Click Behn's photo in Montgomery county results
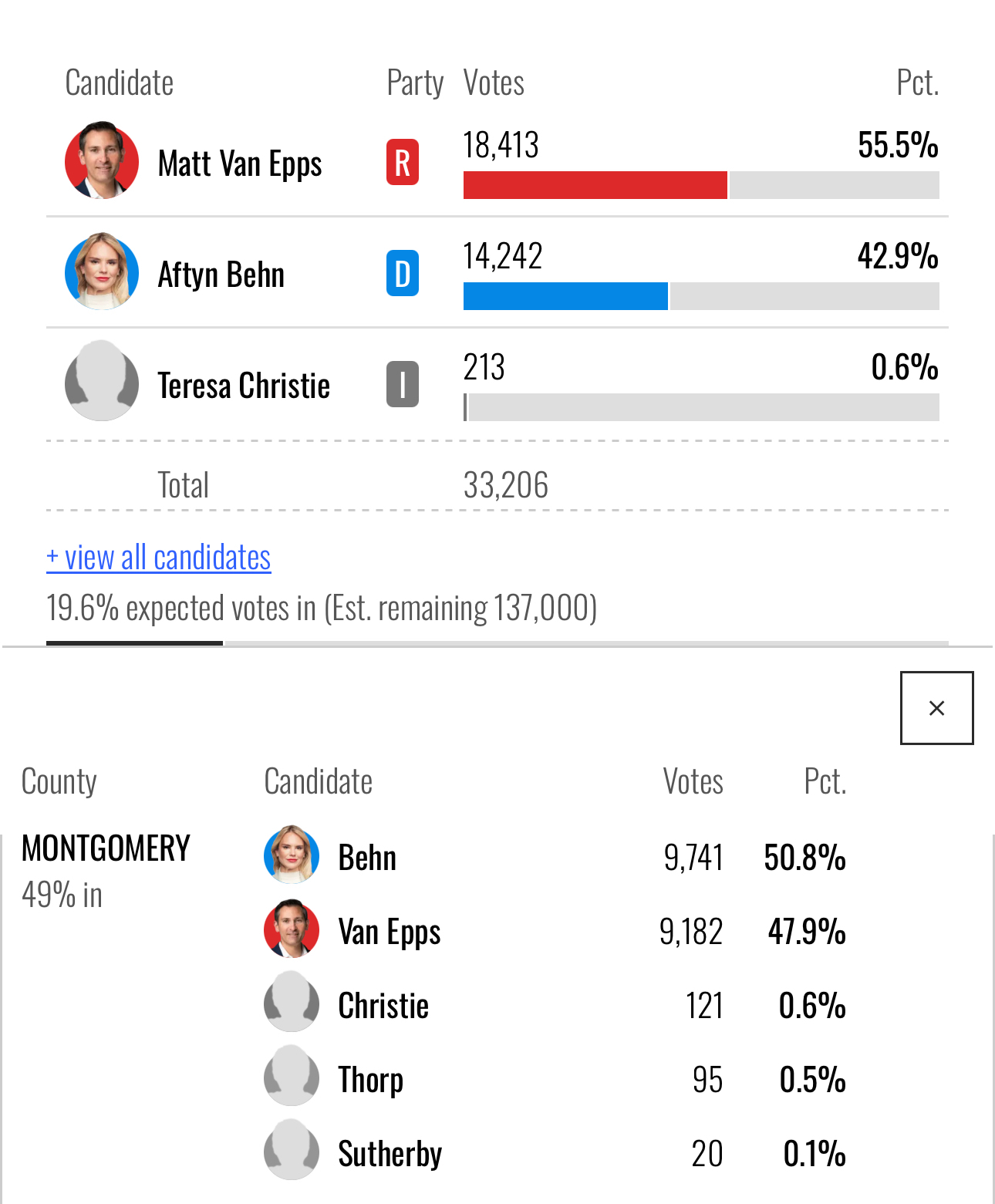Screen dimensions: 995x1204 click(292, 855)
